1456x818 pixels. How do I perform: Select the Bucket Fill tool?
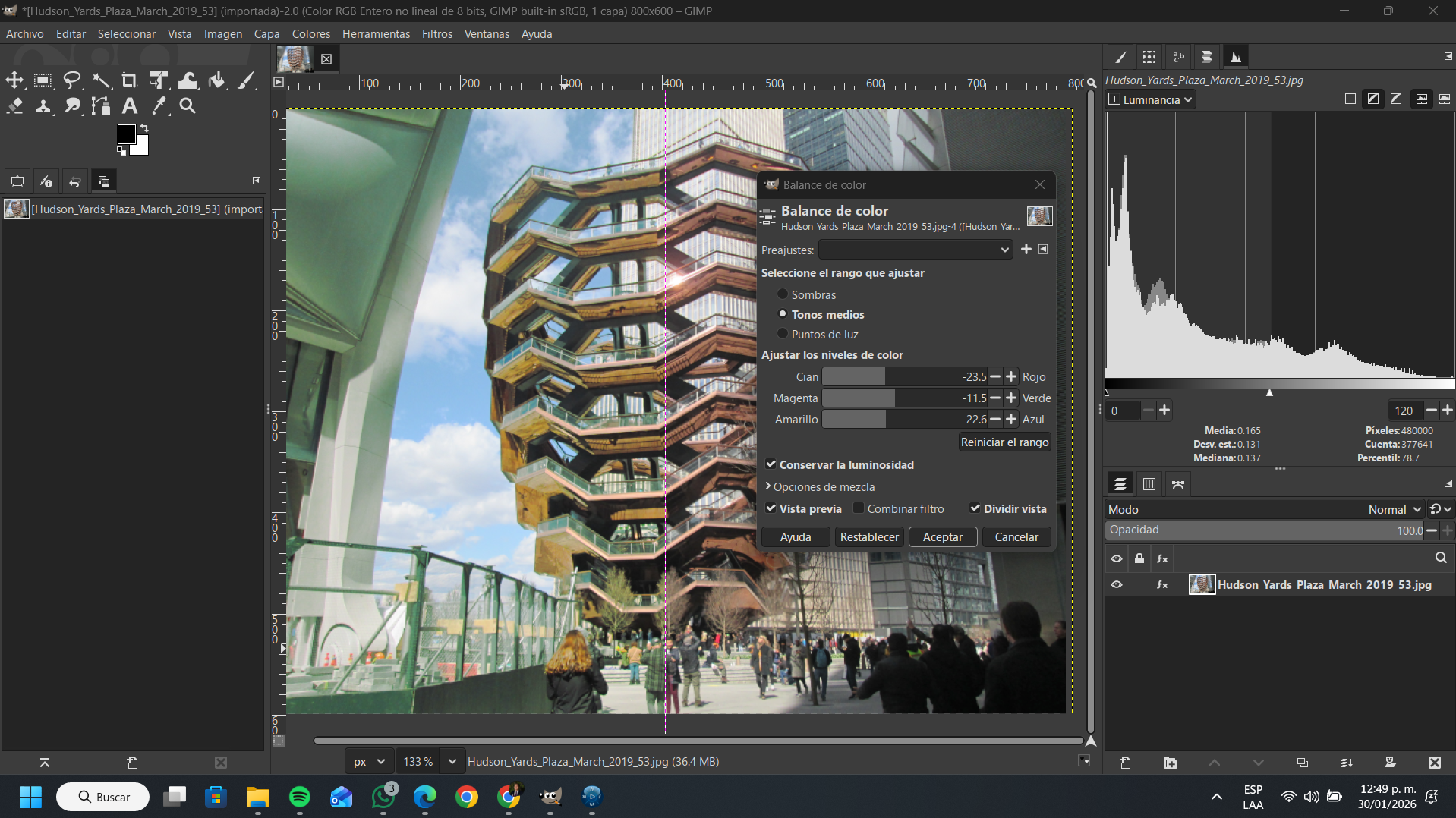(217, 80)
